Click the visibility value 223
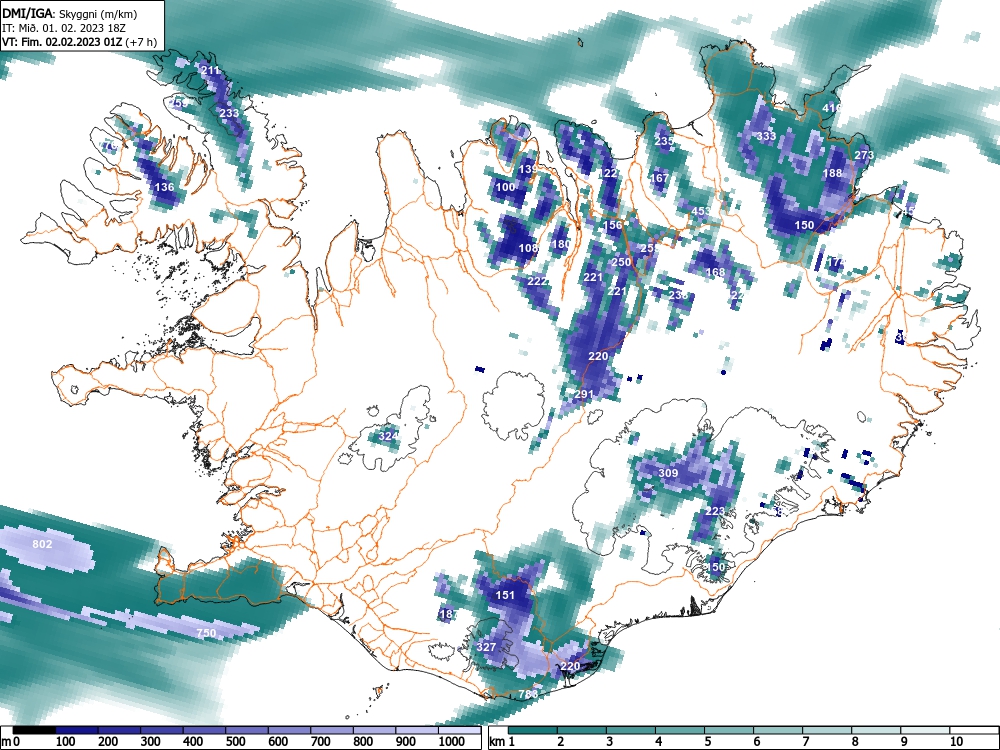1000x750 pixels. [716, 511]
